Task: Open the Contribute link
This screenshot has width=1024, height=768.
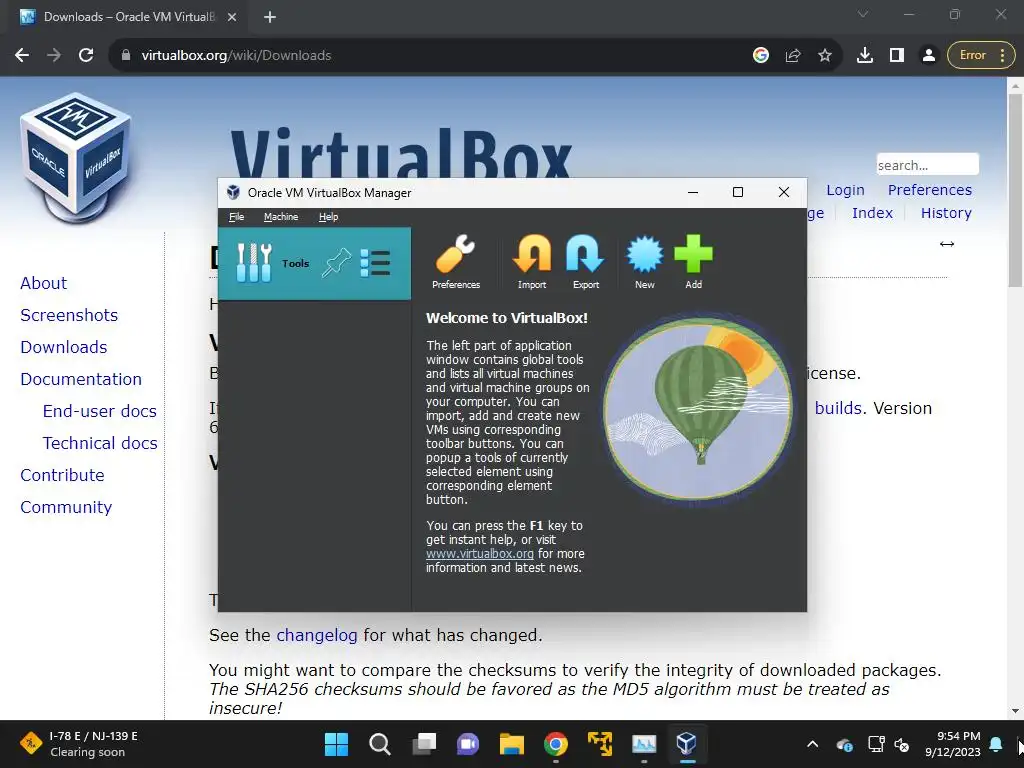Action: click(x=62, y=475)
